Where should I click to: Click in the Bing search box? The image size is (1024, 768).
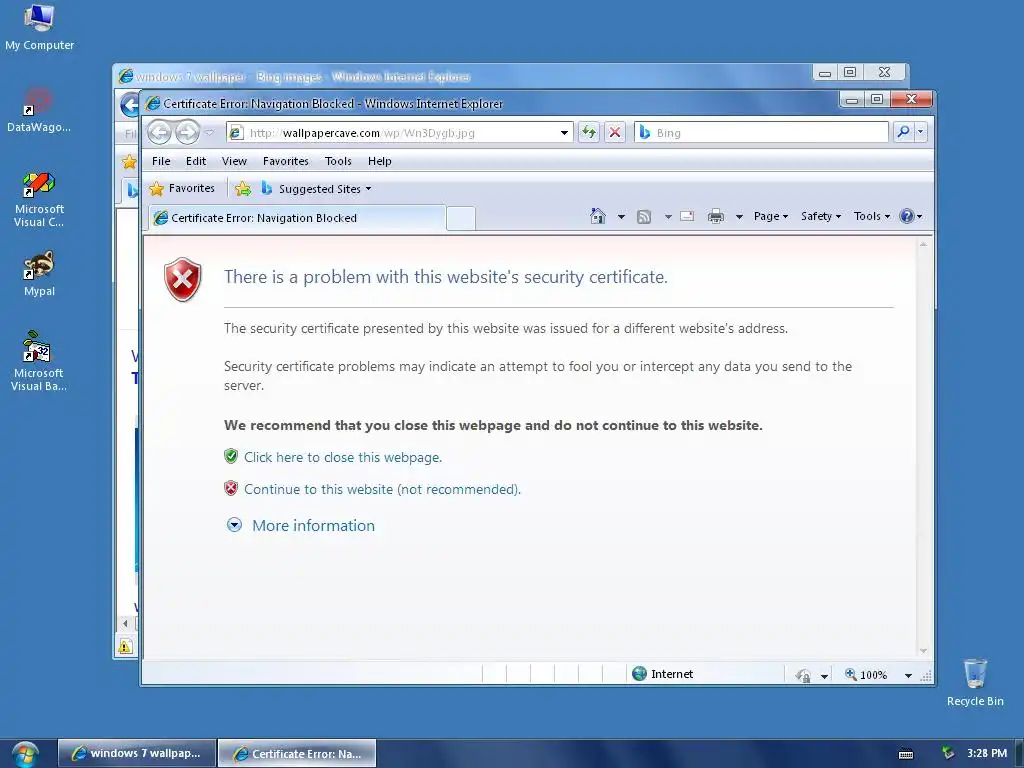click(761, 133)
